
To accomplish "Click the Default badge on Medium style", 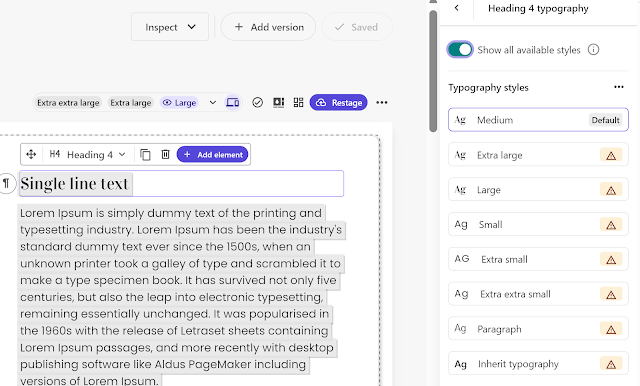I will click(606, 120).
